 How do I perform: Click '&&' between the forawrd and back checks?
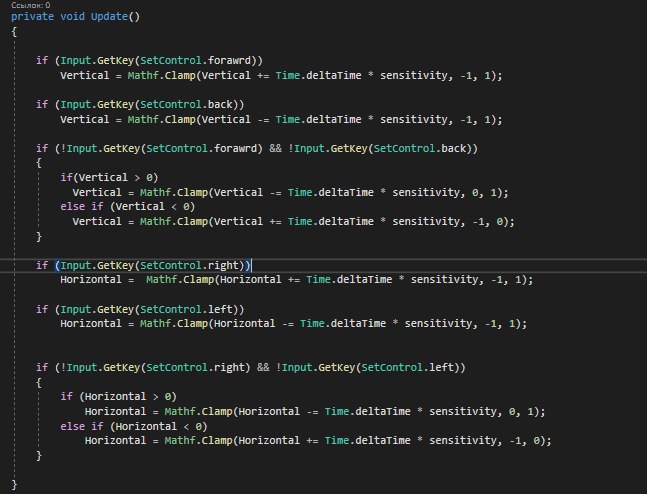(x=275, y=148)
